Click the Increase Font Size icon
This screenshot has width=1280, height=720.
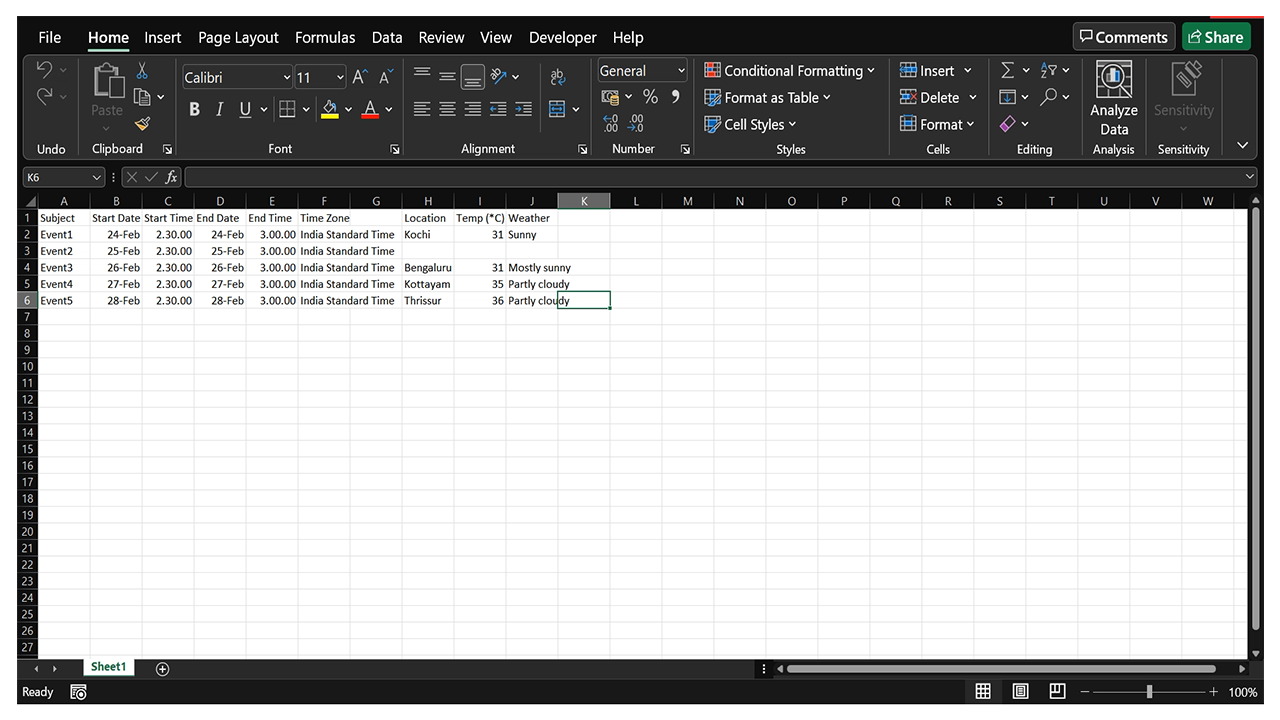[x=360, y=77]
